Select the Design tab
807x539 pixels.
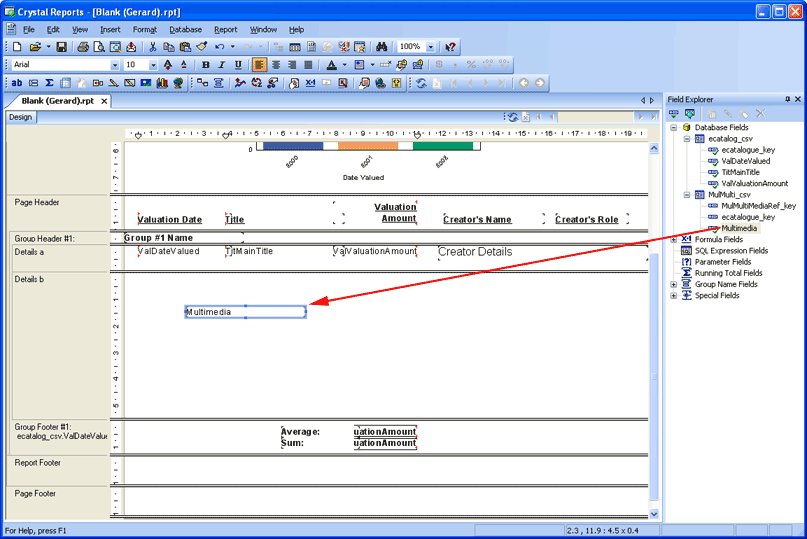(x=20, y=116)
